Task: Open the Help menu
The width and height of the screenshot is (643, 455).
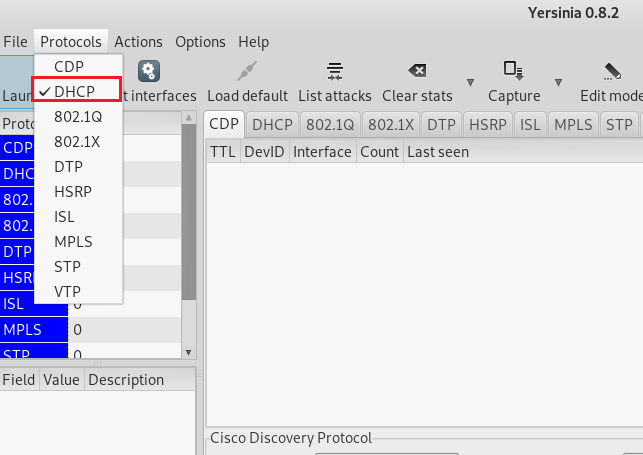Action: point(253,42)
